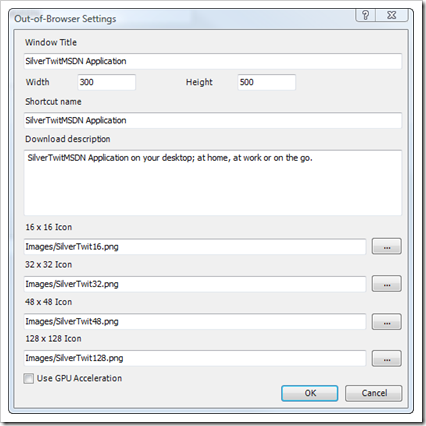Click the Width field showing 300

(x=107, y=82)
